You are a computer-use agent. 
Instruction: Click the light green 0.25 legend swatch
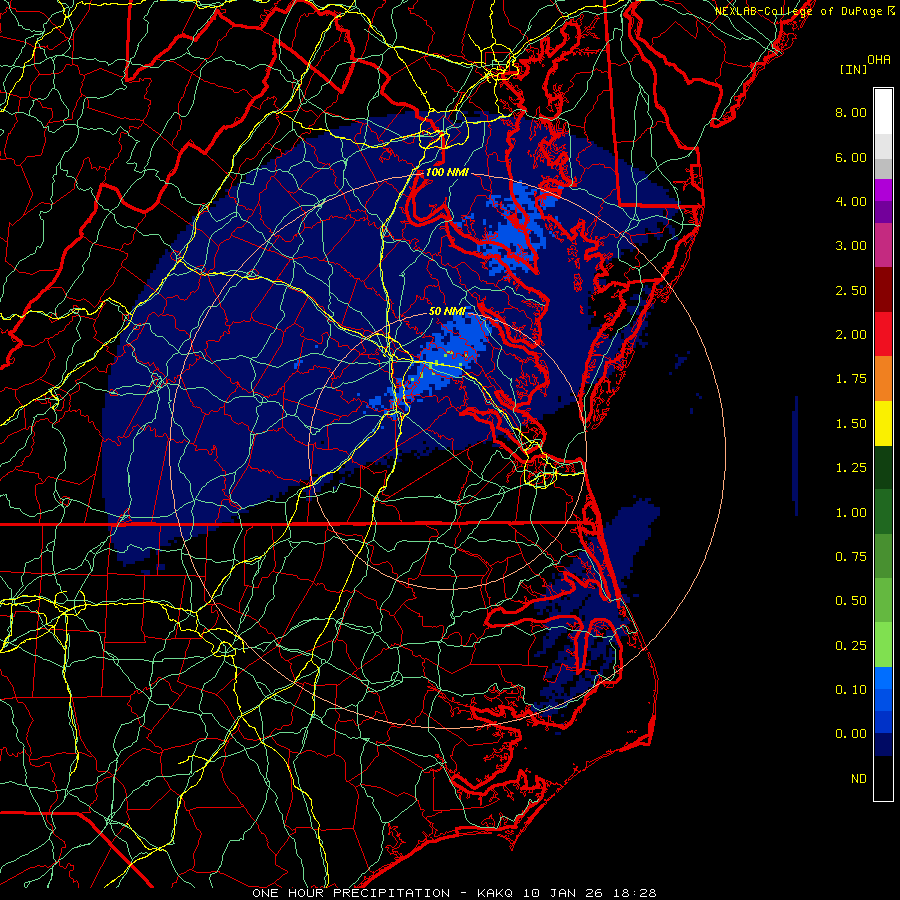pyautogui.click(x=883, y=645)
